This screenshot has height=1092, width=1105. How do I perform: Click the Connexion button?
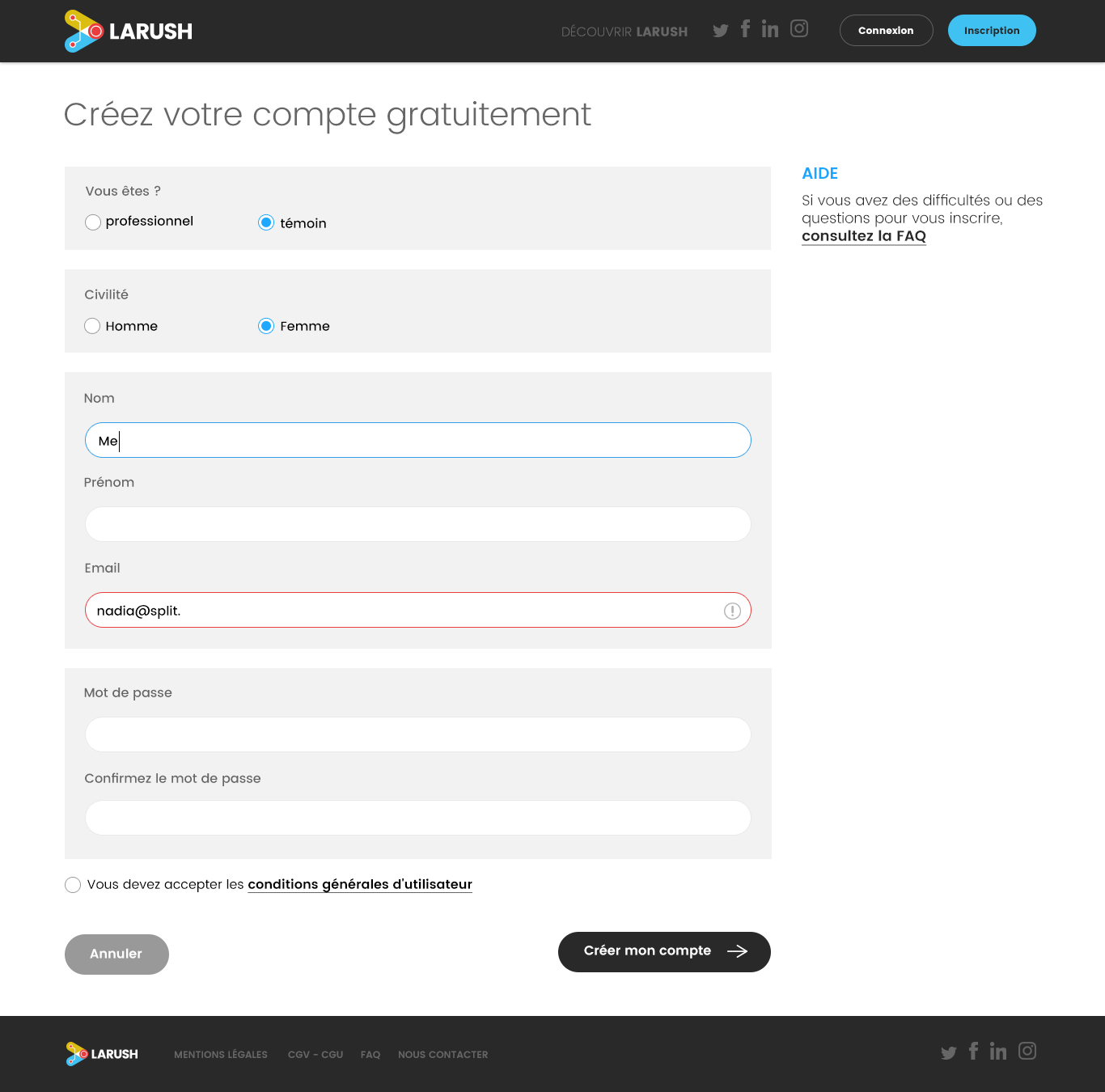tap(887, 30)
